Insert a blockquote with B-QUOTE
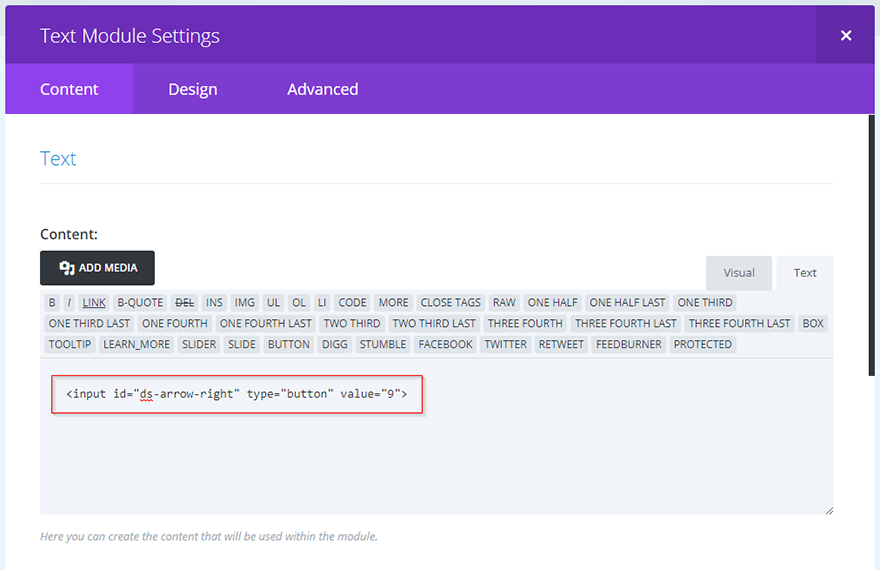Viewport: 880px width, 570px height. 140,302
